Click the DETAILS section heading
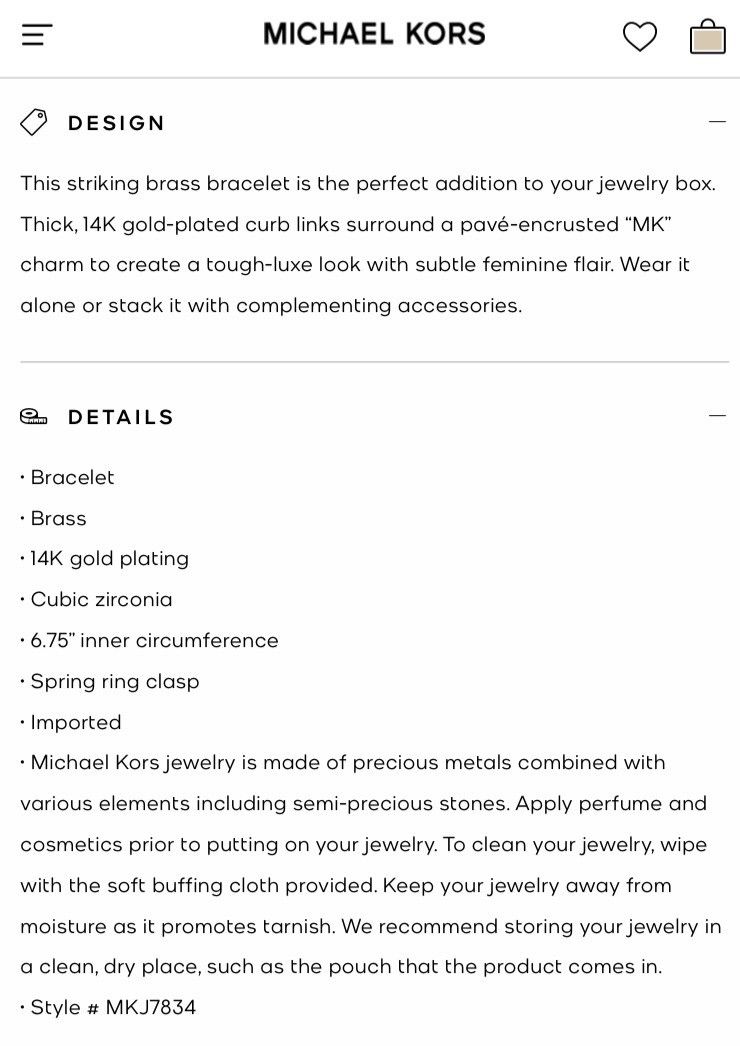This screenshot has height=1046, width=740. click(121, 418)
